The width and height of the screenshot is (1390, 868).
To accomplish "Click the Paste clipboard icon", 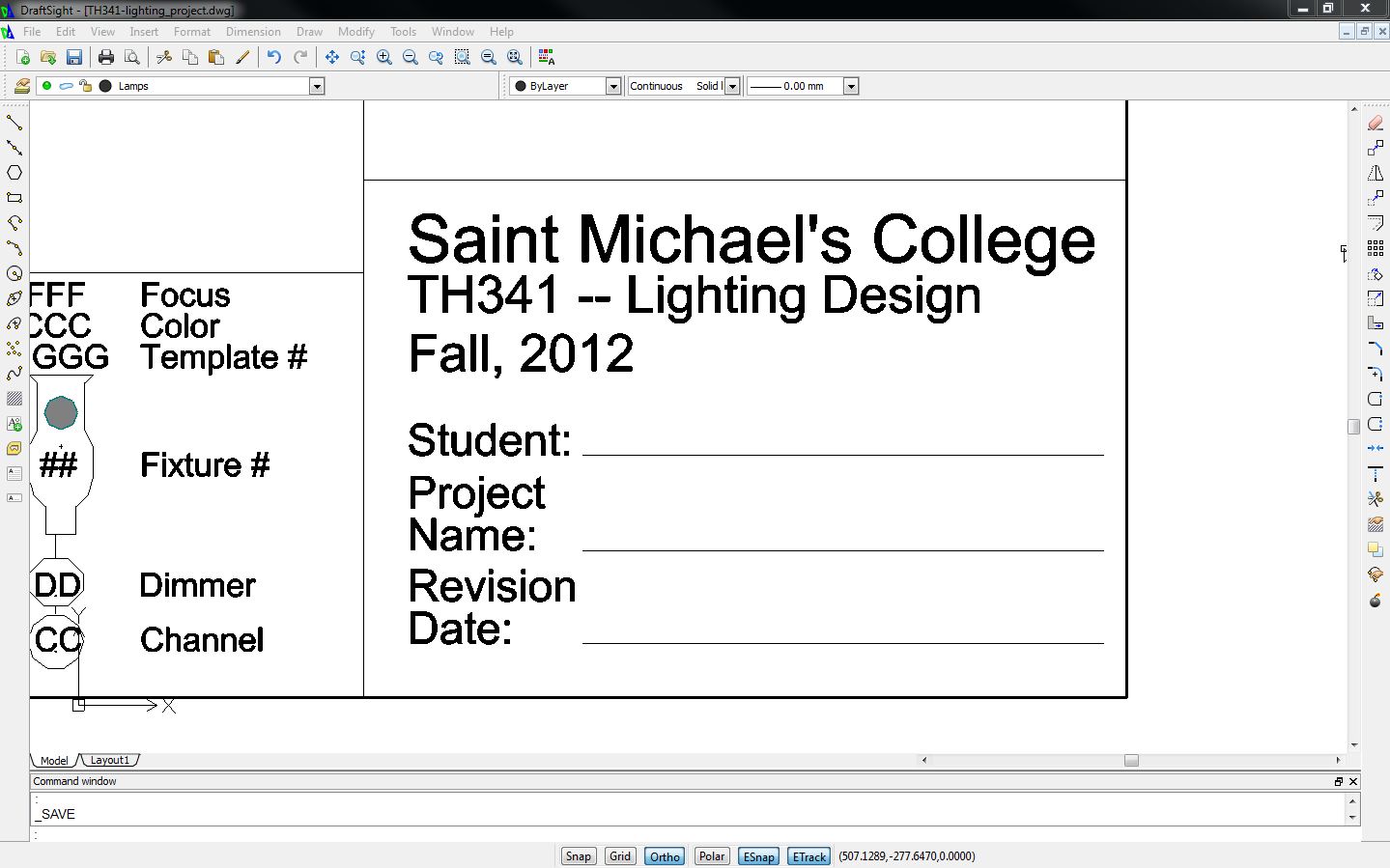I will click(216, 57).
